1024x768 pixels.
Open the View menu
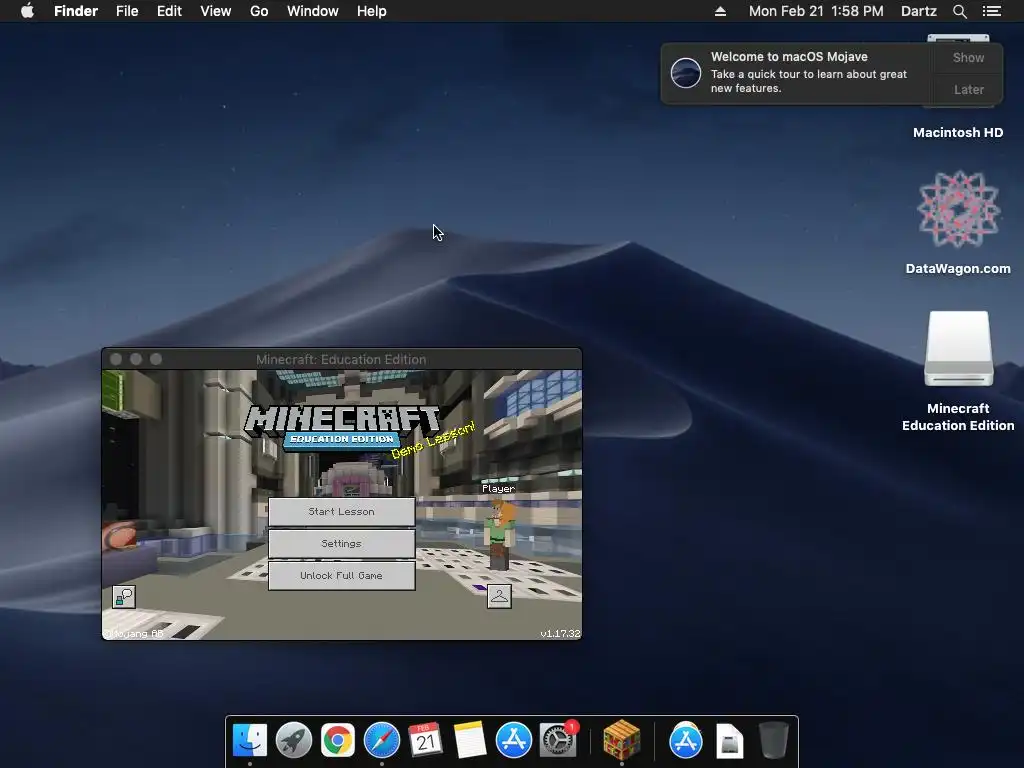pos(216,11)
